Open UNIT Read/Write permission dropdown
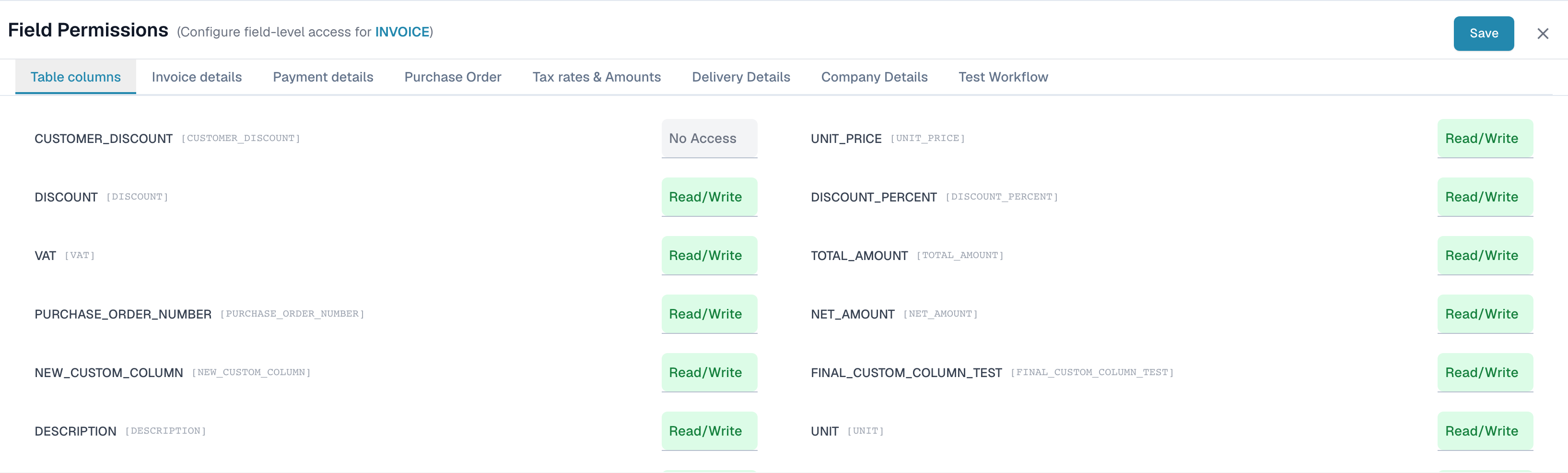The height and width of the screenshot is (473, 1568). 1485,430
